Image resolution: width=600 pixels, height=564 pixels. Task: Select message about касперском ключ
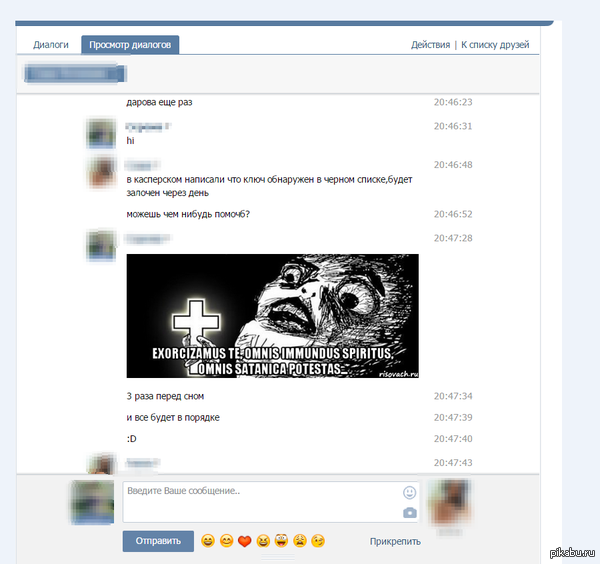click(x=269, y=186)
